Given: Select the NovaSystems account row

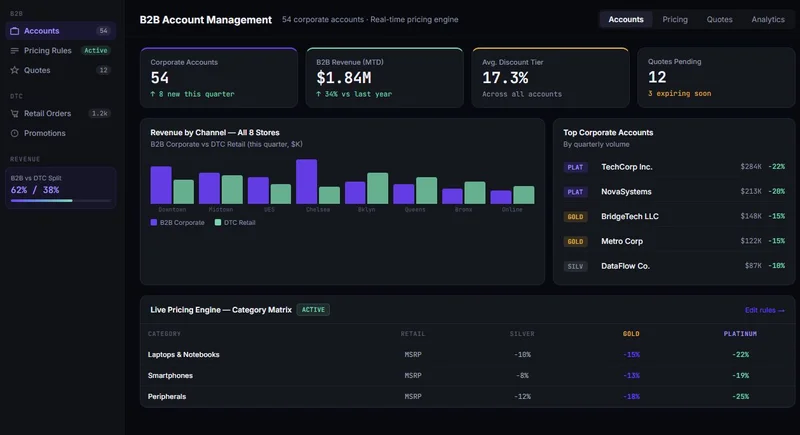Looking at the screenshot, I should pos(674,192).
